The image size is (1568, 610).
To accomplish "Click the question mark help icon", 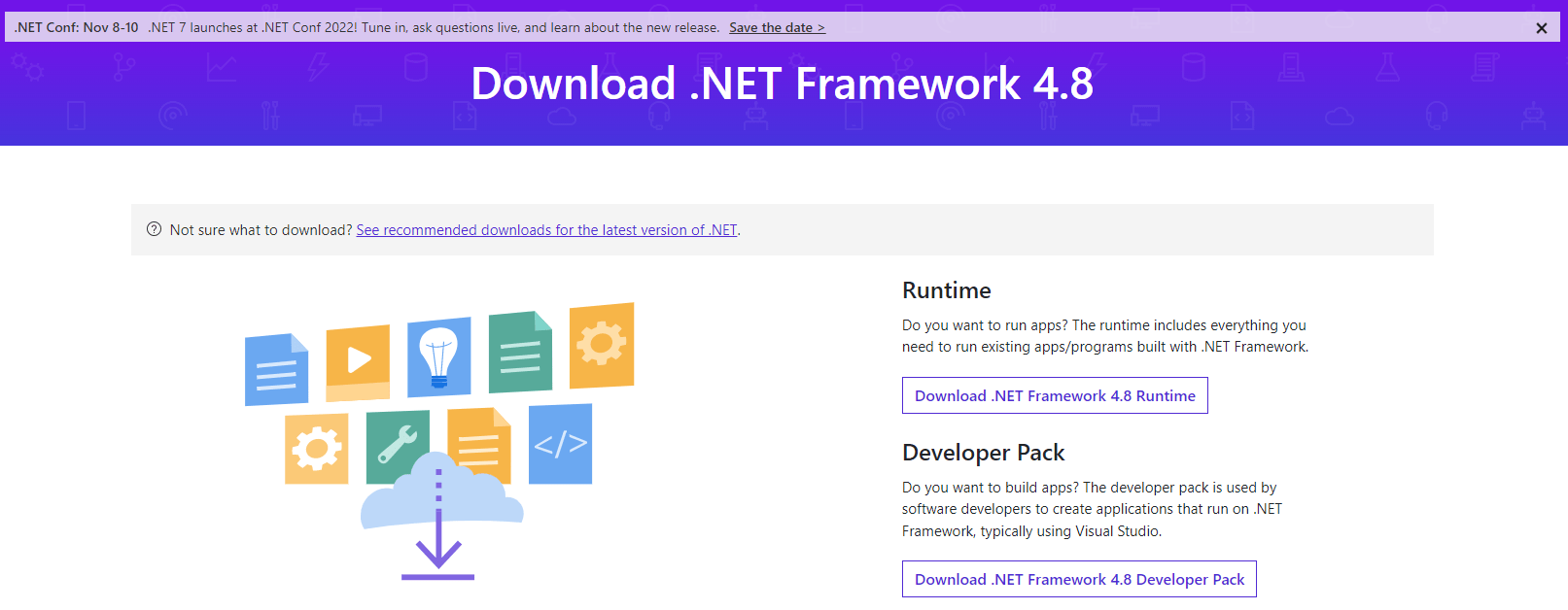I will click(154, 229).
